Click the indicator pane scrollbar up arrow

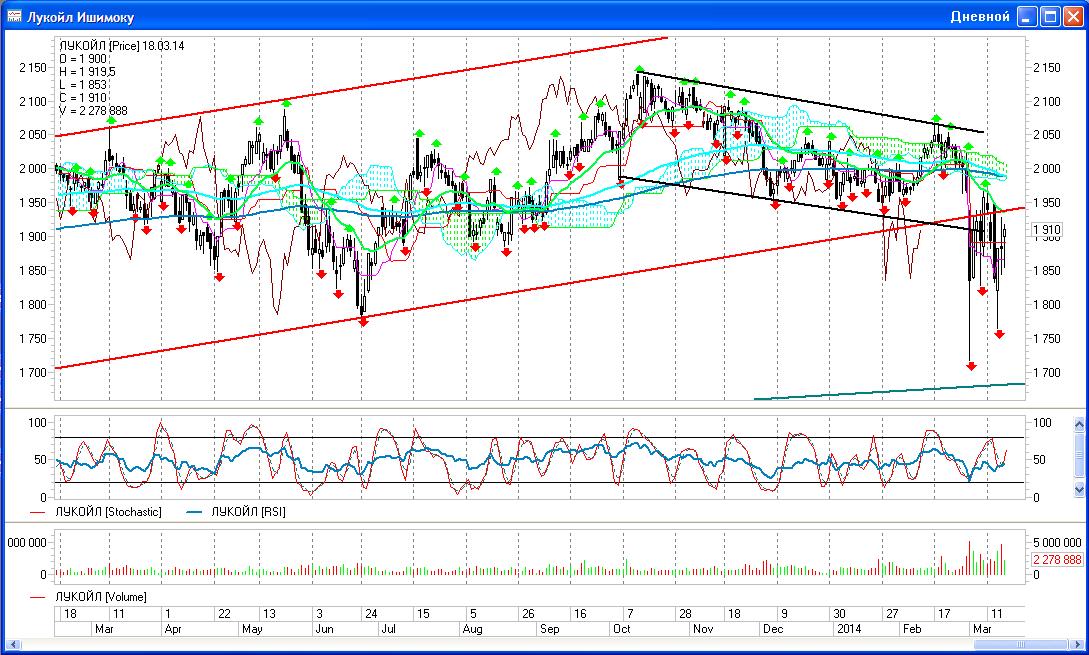point(1079,423)
